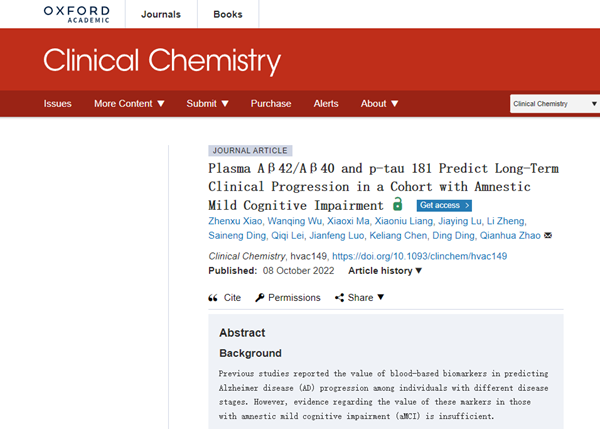Expand the Article history section
The image size is (600, 429).
(x=385, y=271)
